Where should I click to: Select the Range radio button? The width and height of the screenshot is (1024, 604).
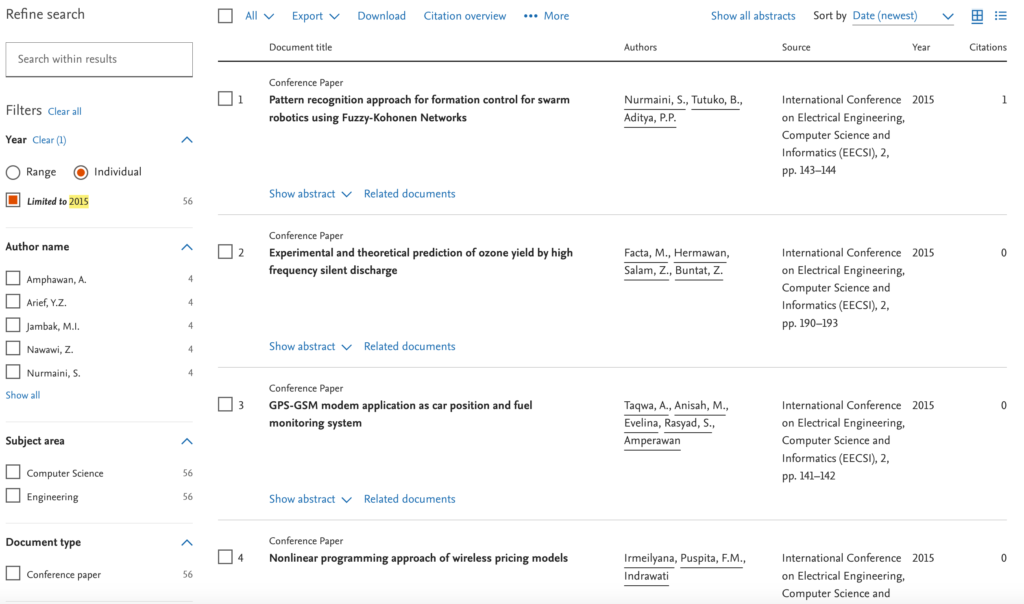coord(14,172)
